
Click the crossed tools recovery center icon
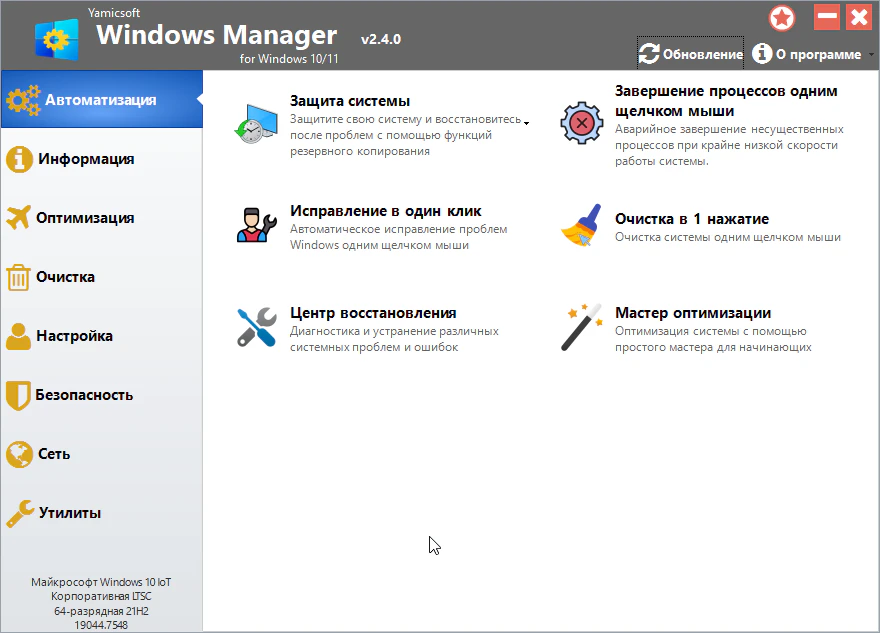tap(256, 327)
